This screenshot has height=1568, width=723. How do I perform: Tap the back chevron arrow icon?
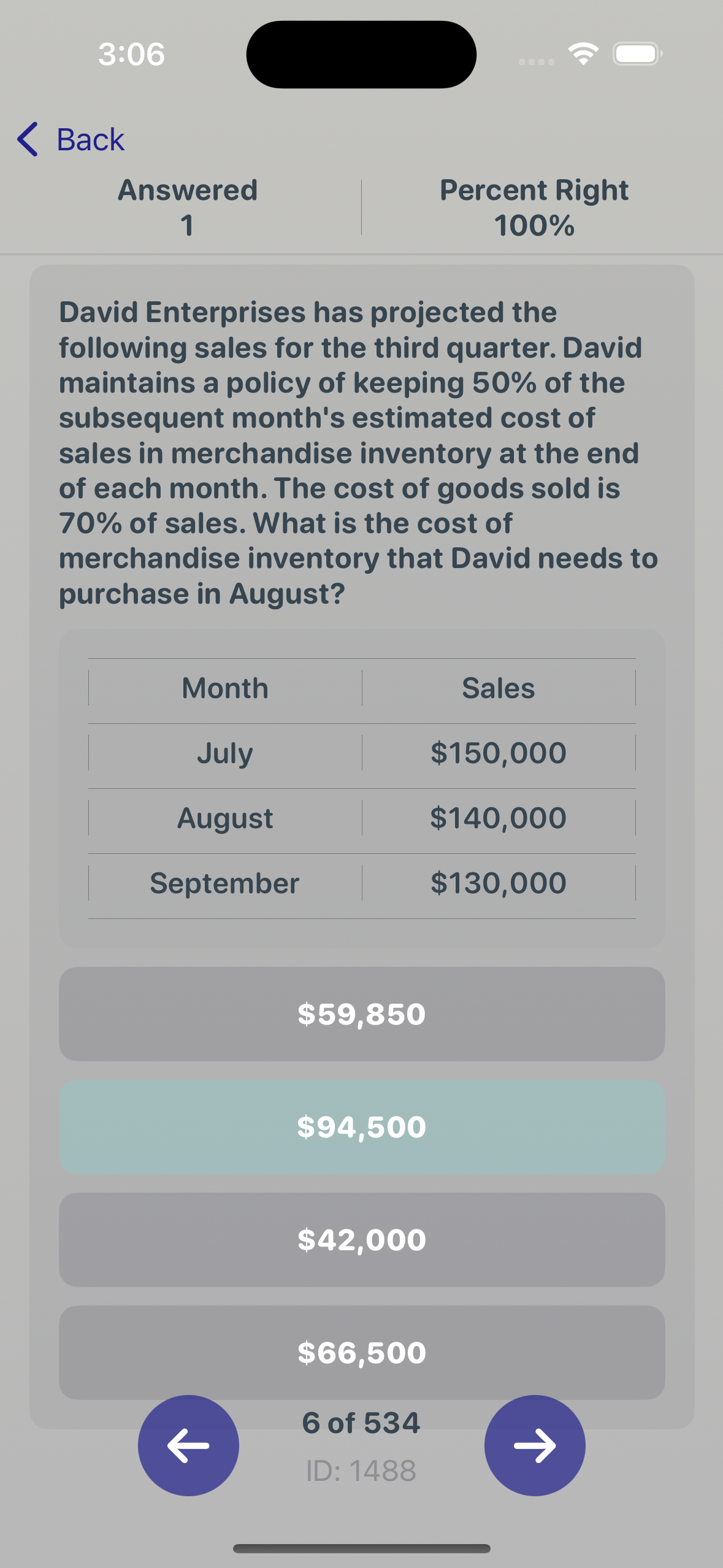[28, 139]
